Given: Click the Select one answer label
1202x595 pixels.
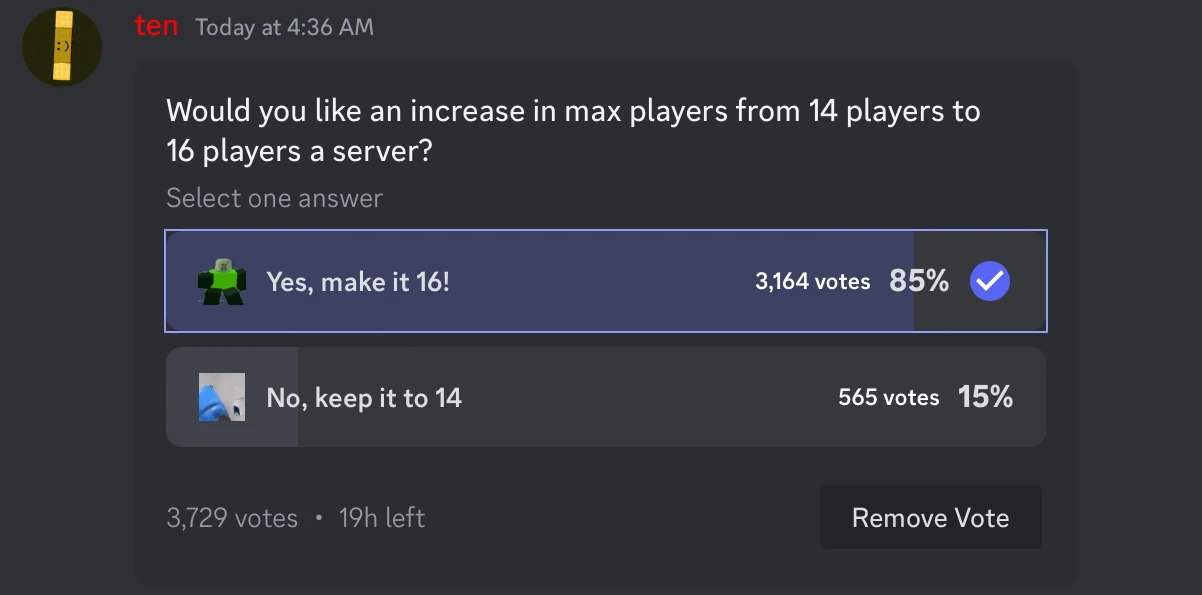Looking at the screenshot, I should point(274,198).
